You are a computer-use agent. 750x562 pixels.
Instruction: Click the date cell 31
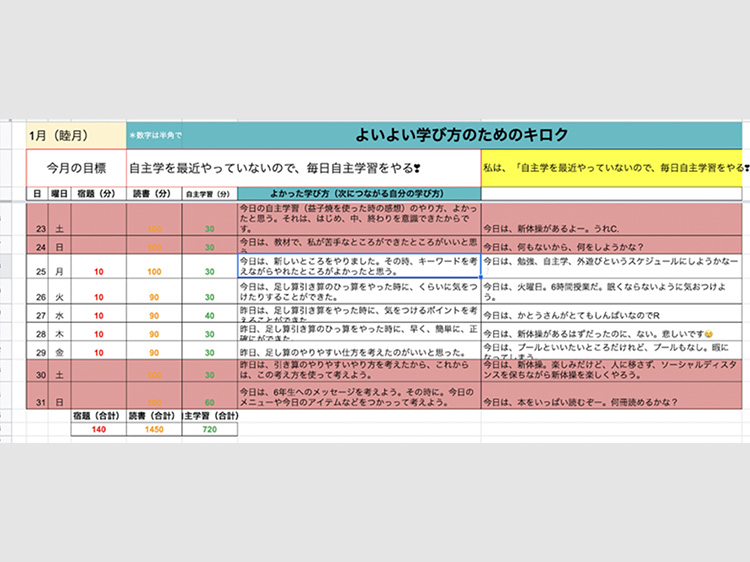[37, 396]
